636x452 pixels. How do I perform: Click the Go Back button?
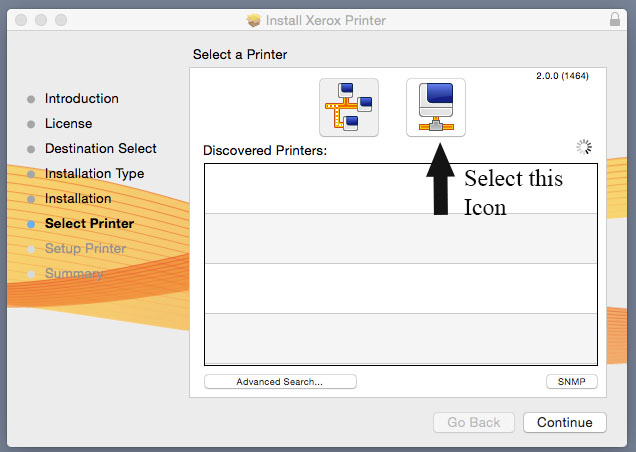pyautogui.click(x=474, y=422)
